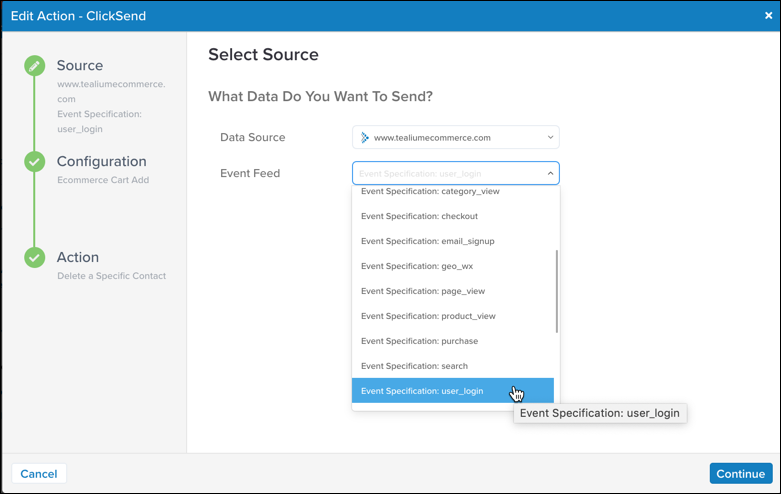781x494 pixels.
Task: Click the Continue button
Action: click(x=740, y=474)
